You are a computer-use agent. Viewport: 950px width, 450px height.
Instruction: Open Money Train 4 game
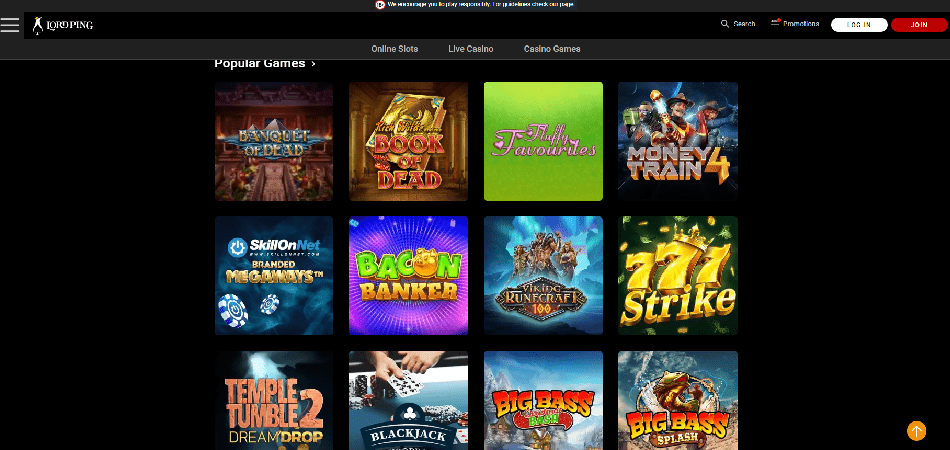[677, 141]
